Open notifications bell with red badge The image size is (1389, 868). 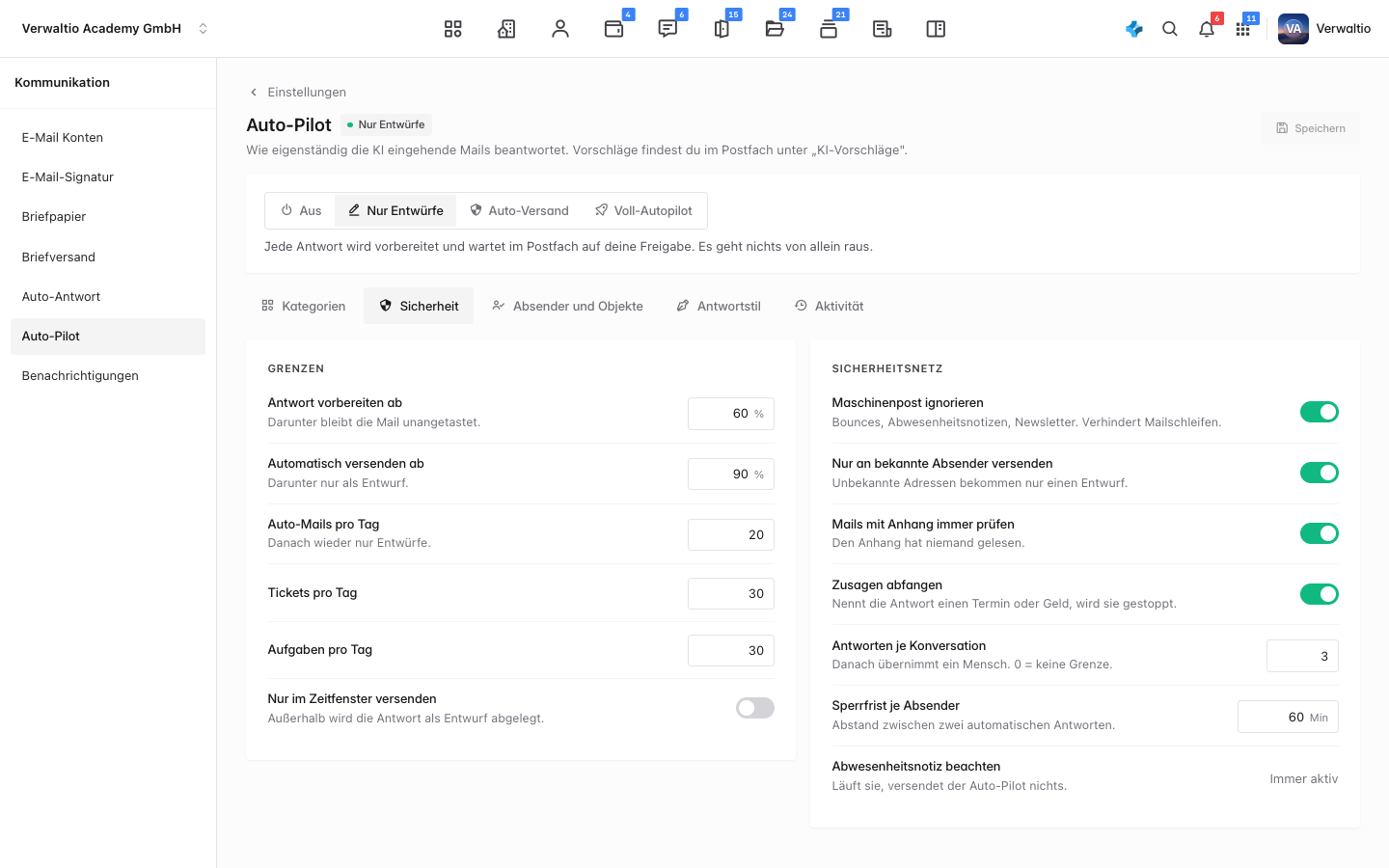coord(1207,29)
